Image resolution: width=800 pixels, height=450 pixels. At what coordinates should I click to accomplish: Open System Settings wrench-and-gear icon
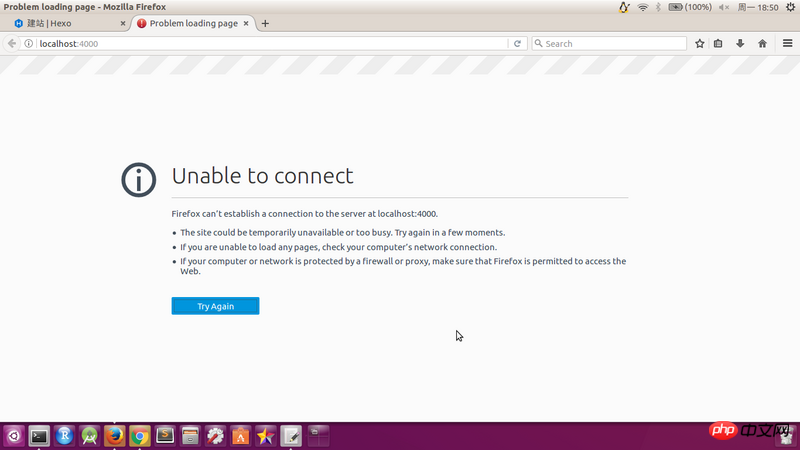tap(215, 436)
